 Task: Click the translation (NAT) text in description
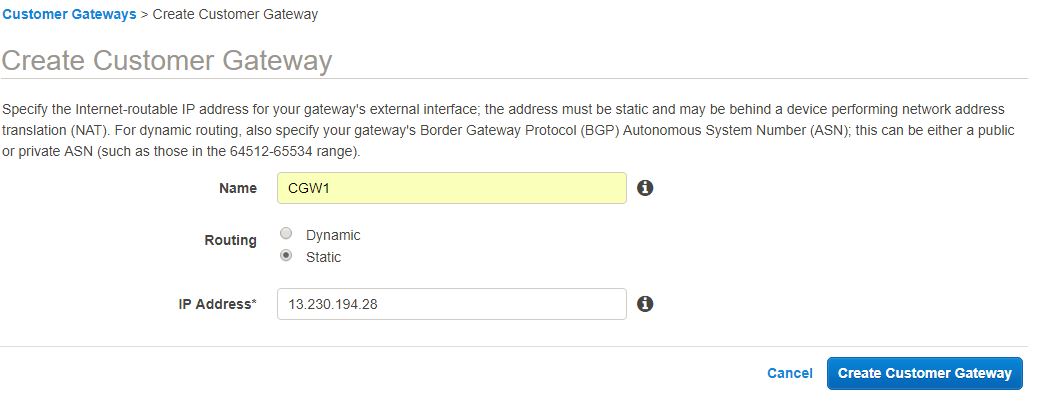click(51, 130)
